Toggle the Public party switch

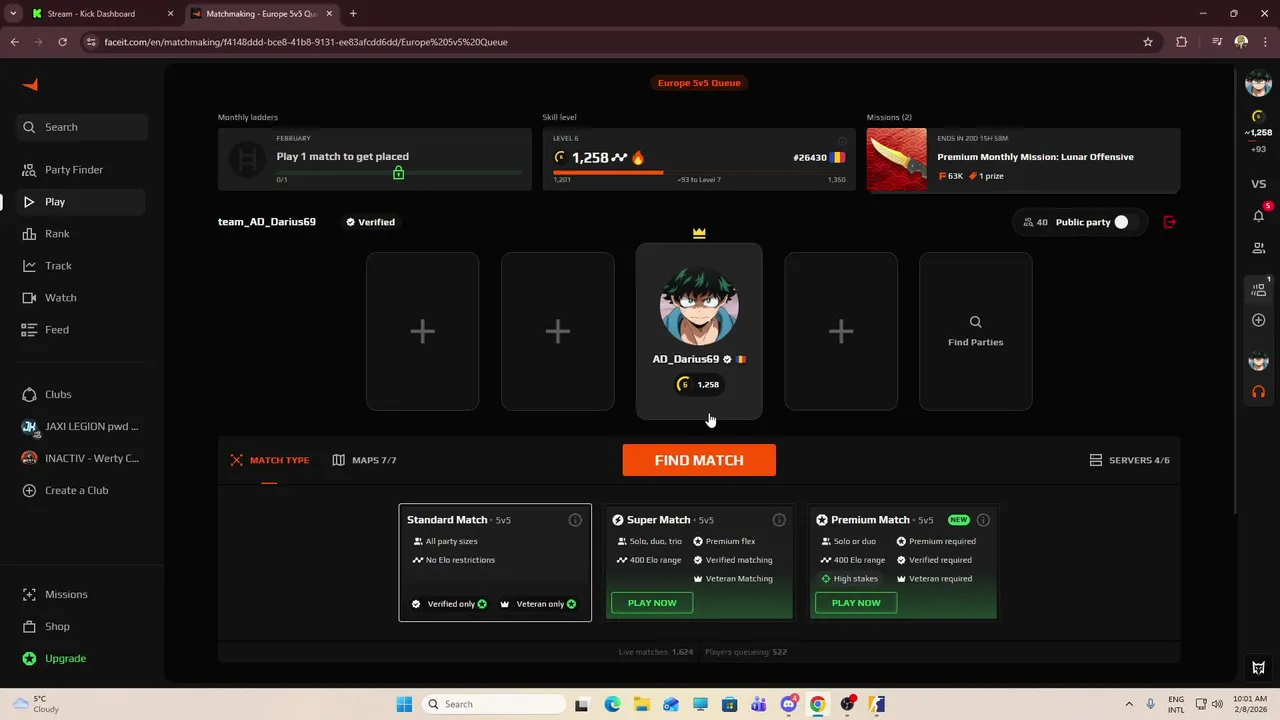(x=1121, y=222)
